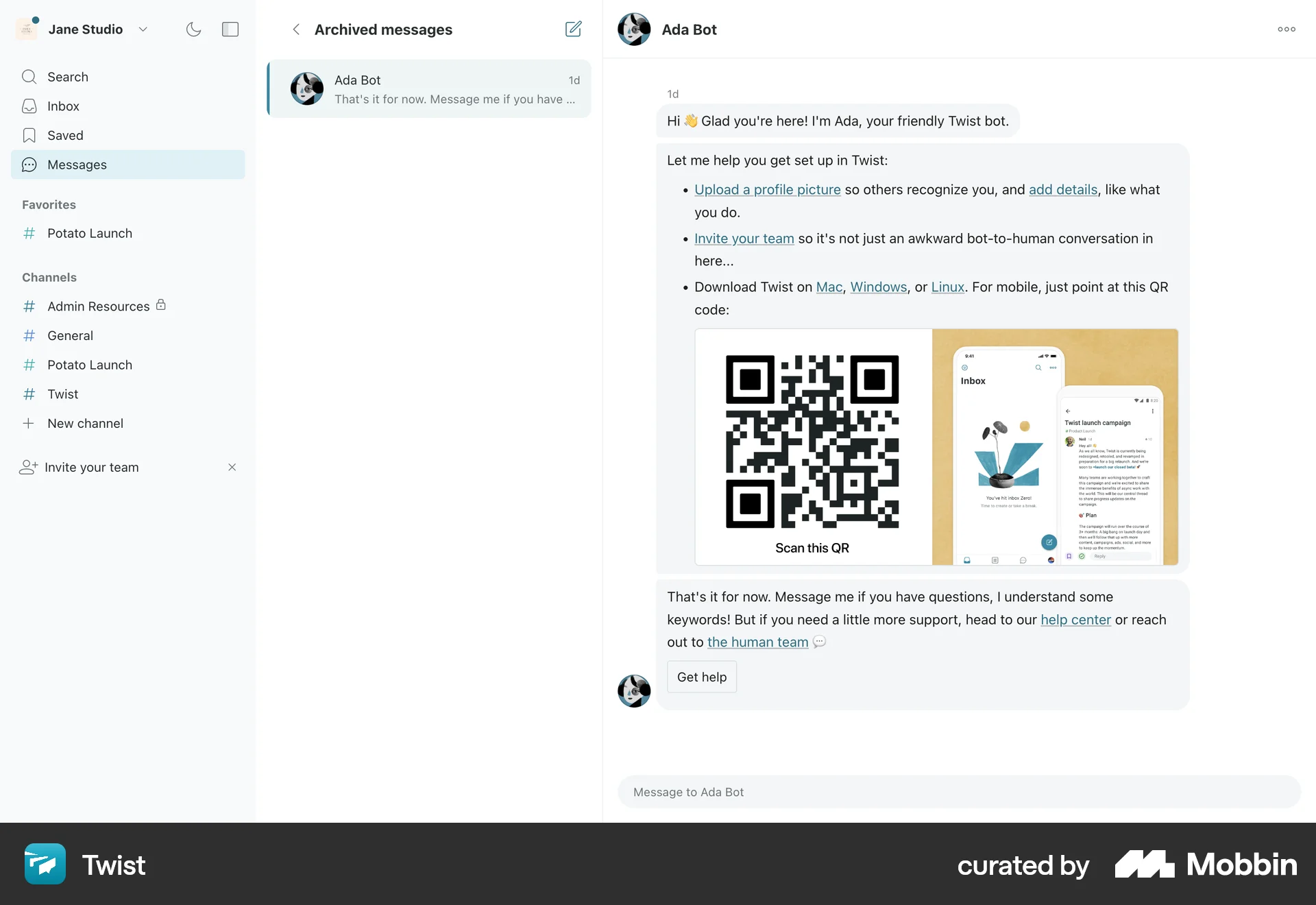Open the QR code image thumbnail
1316x905 pixels.
coord(936,447)
